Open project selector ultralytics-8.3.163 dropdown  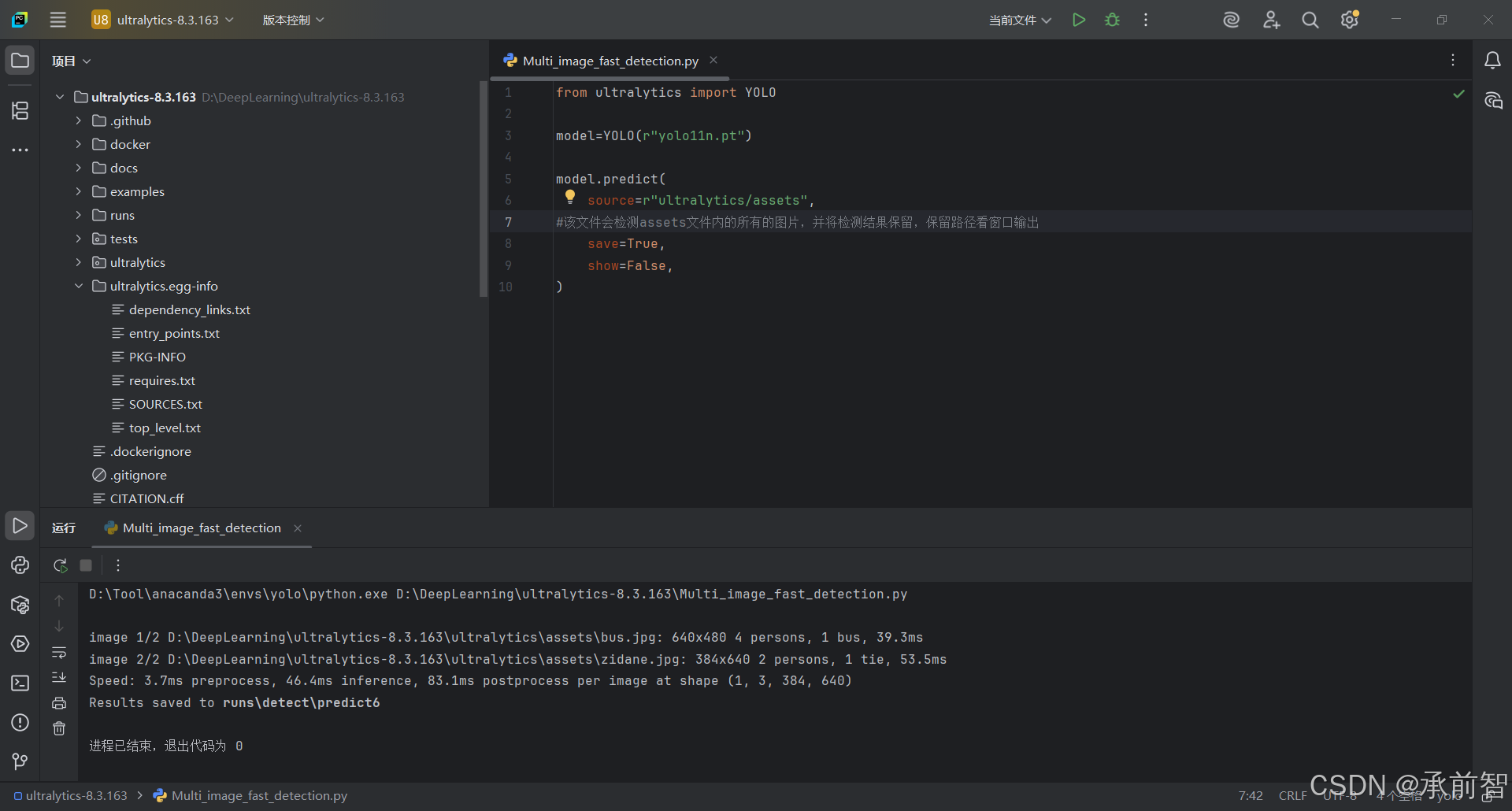(163, 20)
